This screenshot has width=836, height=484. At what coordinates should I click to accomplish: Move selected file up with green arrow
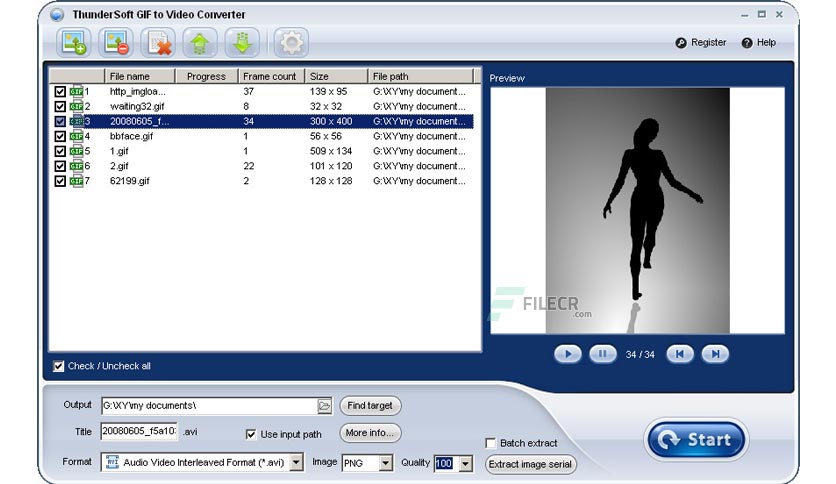click(200, 43)
